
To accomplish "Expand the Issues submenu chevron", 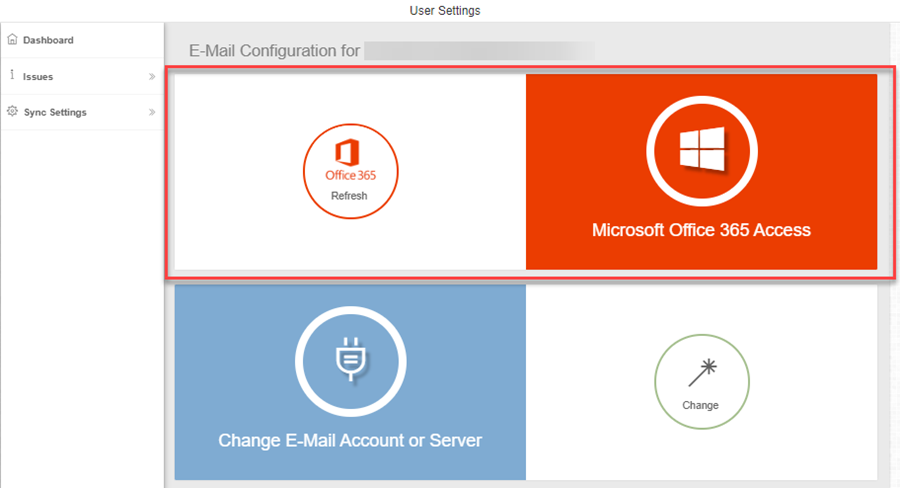I will (152, 76).
